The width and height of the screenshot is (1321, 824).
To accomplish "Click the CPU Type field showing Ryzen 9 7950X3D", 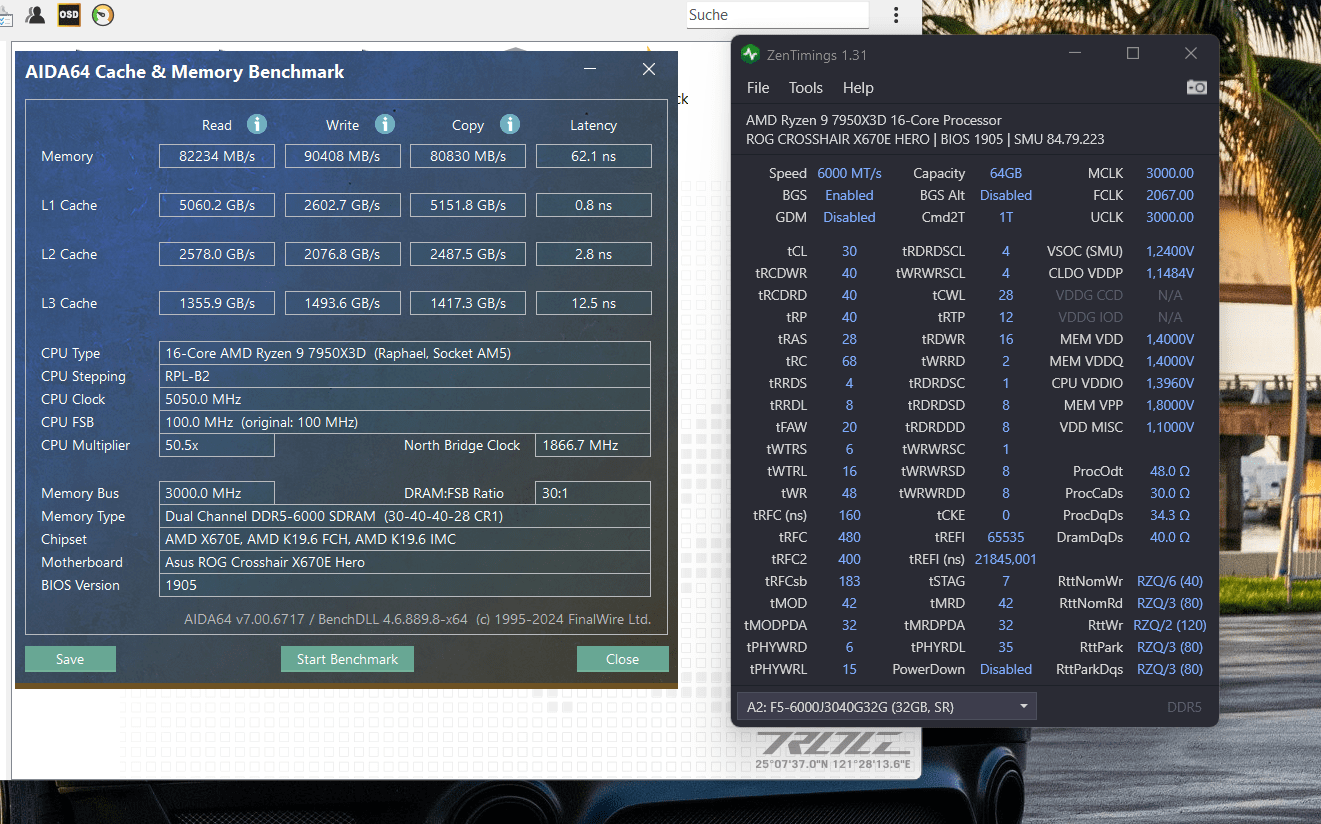I will click(405, 353).
